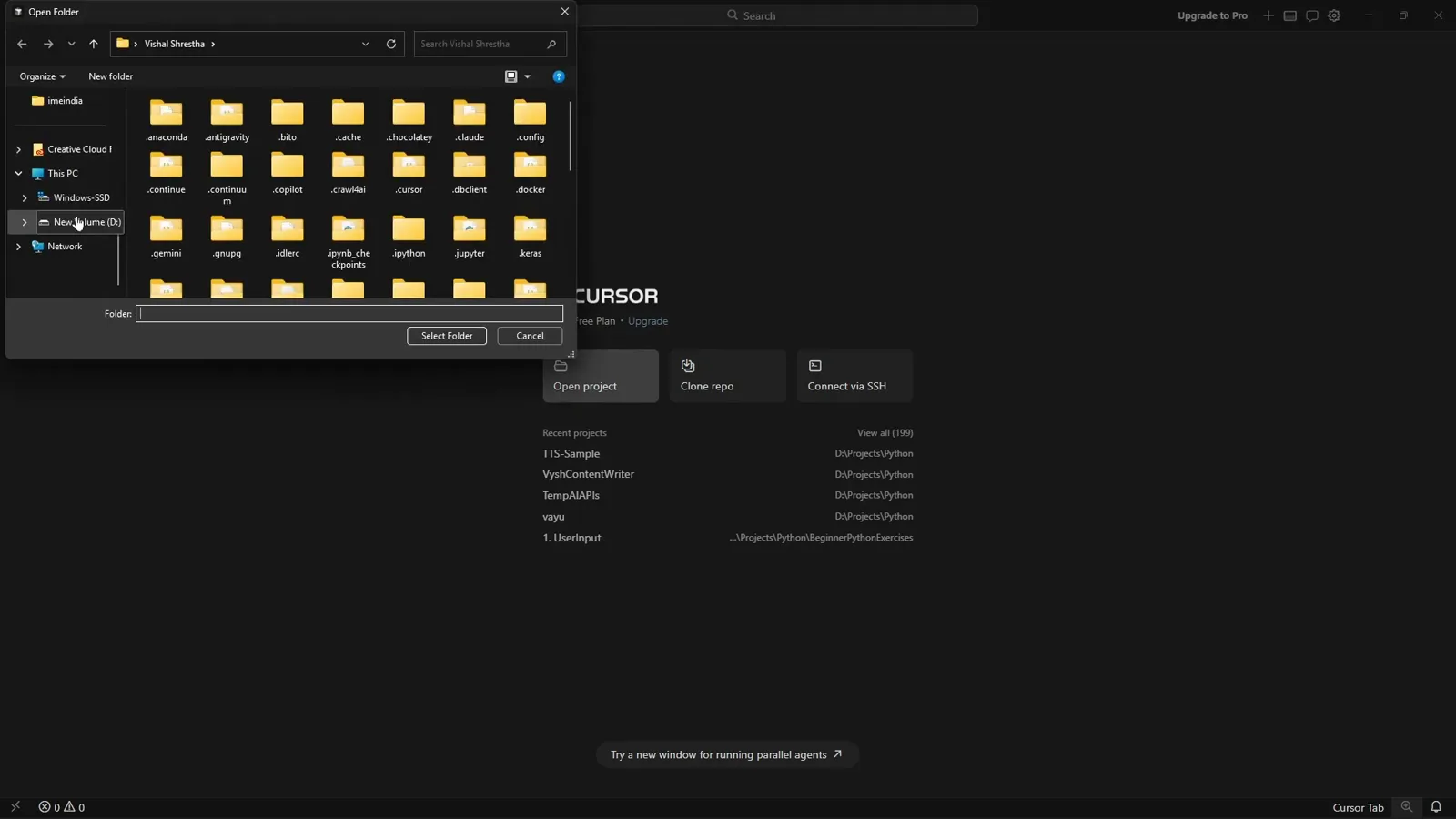Click the Search Vishal Shrestha field
Viewport: 1456px width, 819px height.
click(x=490, y=44)
